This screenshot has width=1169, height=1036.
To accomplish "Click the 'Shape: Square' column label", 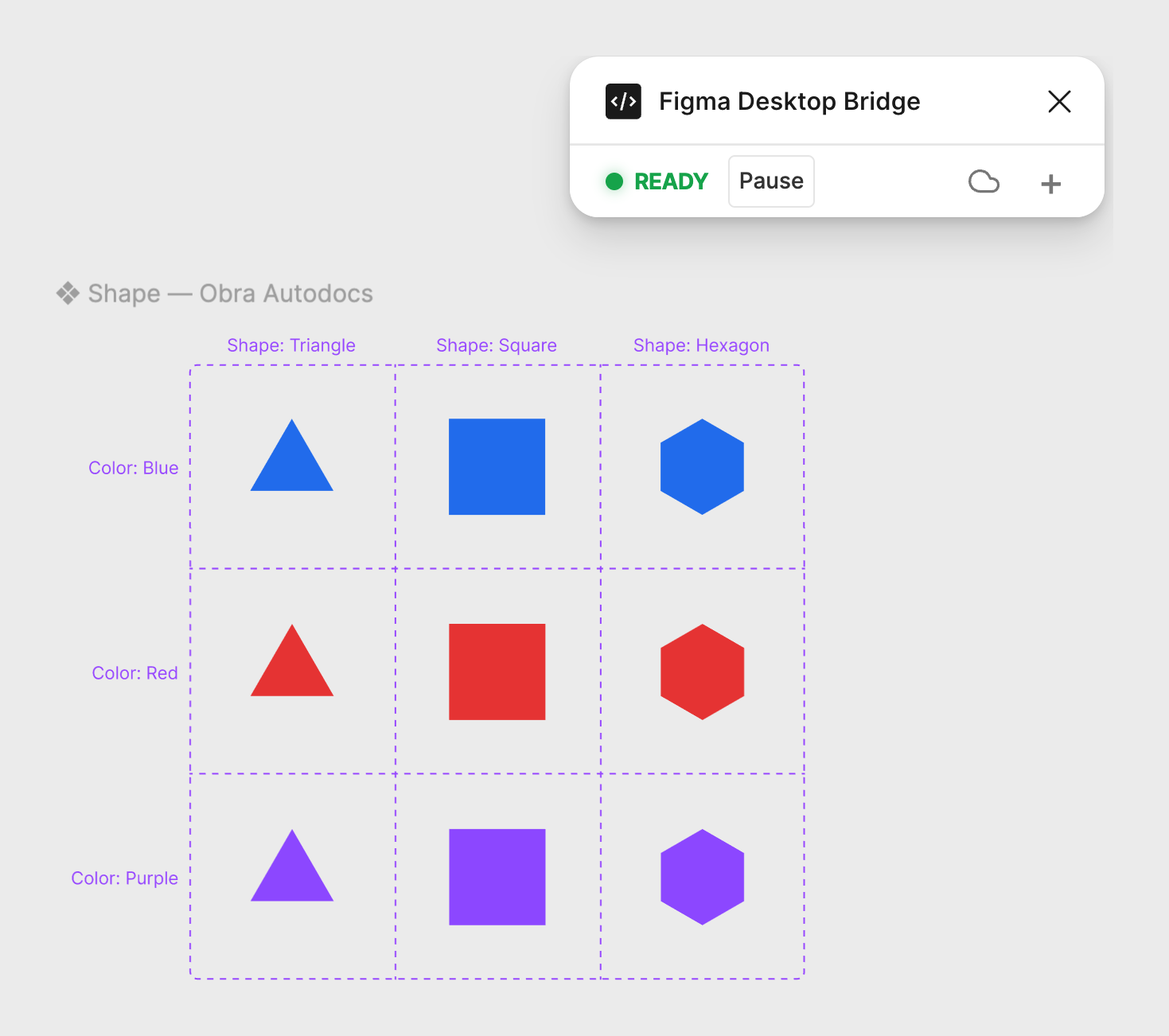I will point(497,345).
